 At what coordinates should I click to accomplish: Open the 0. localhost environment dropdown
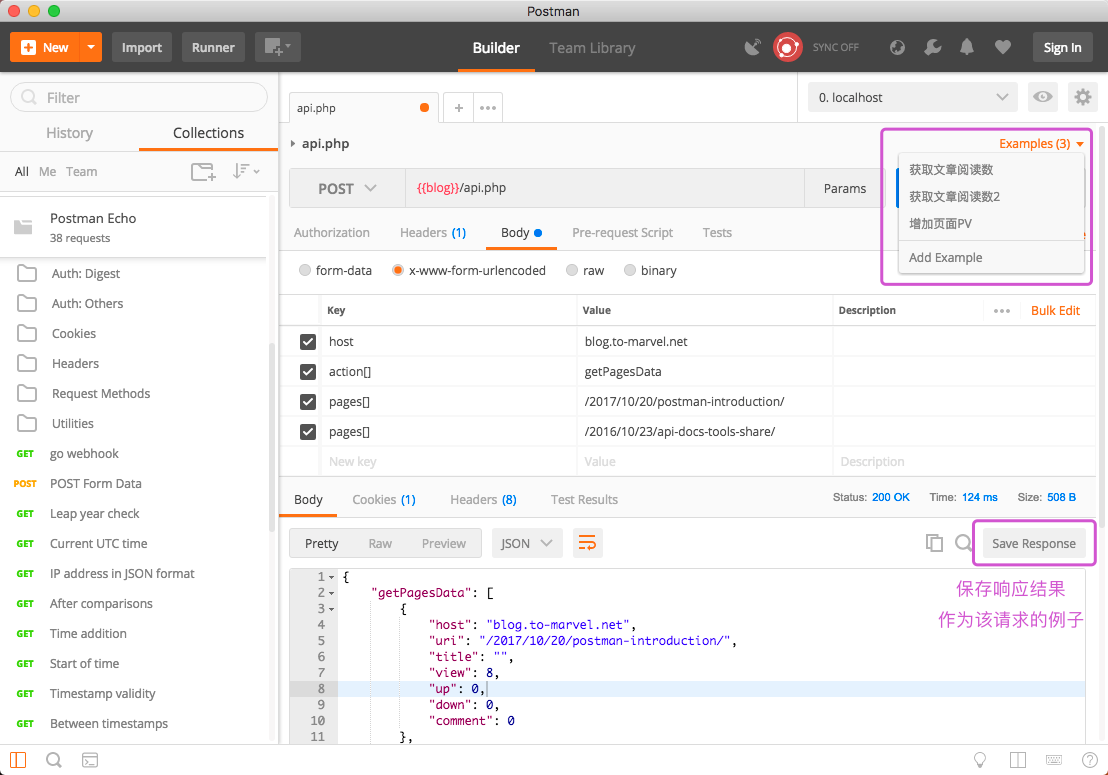click(x=912, y=97)
